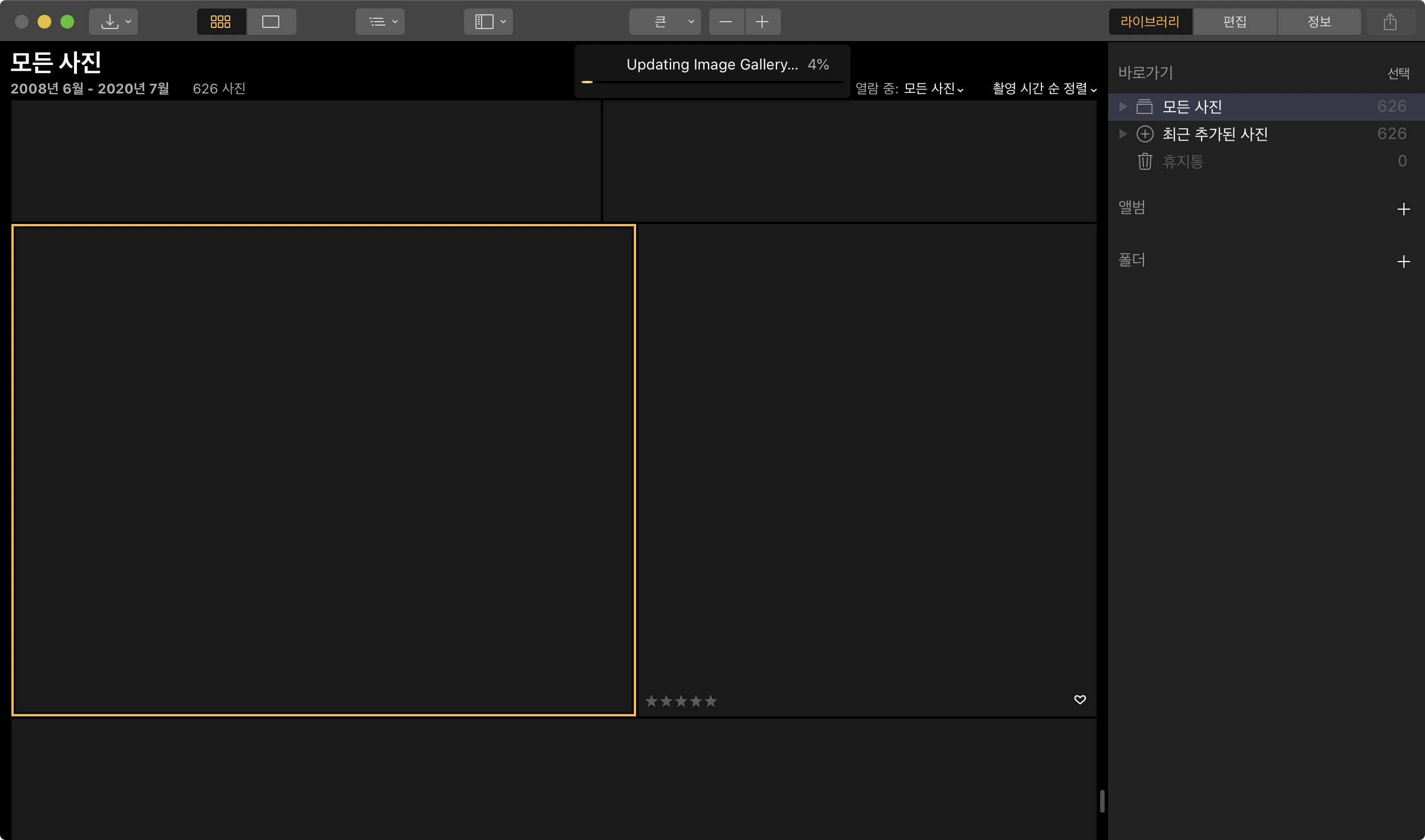Switch to grid gallery view icon
The width and height of the screenshot is (1425, 840).
(x=221, y=22)
